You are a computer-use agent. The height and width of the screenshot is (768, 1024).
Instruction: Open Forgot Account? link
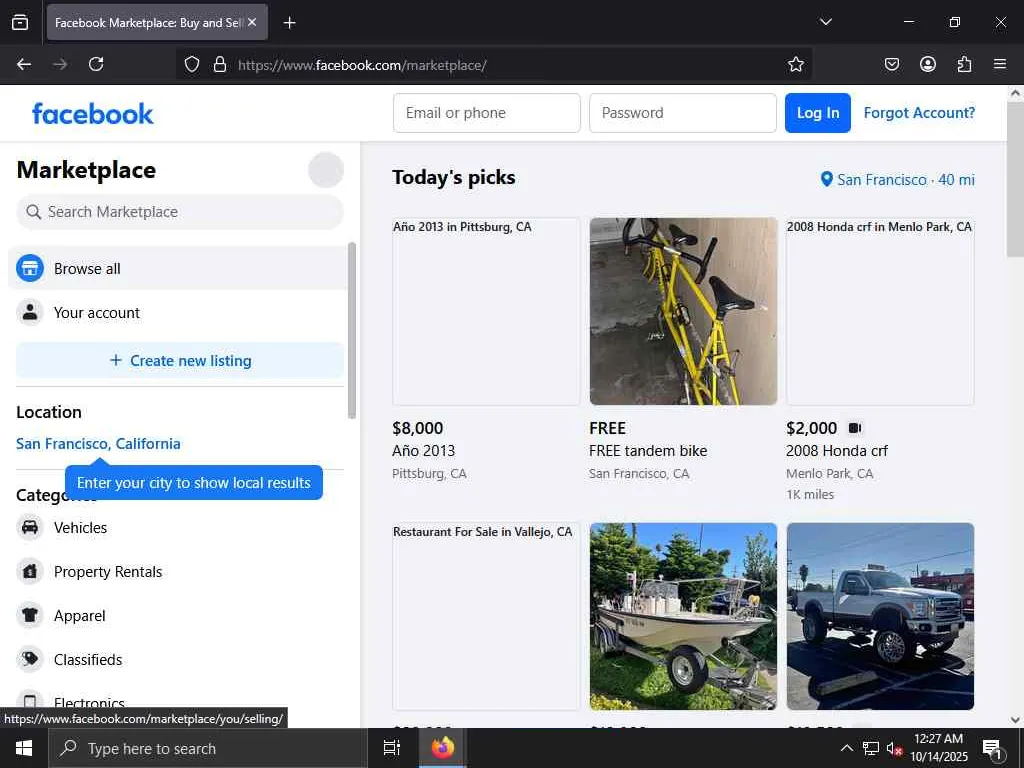coord(919,113)
